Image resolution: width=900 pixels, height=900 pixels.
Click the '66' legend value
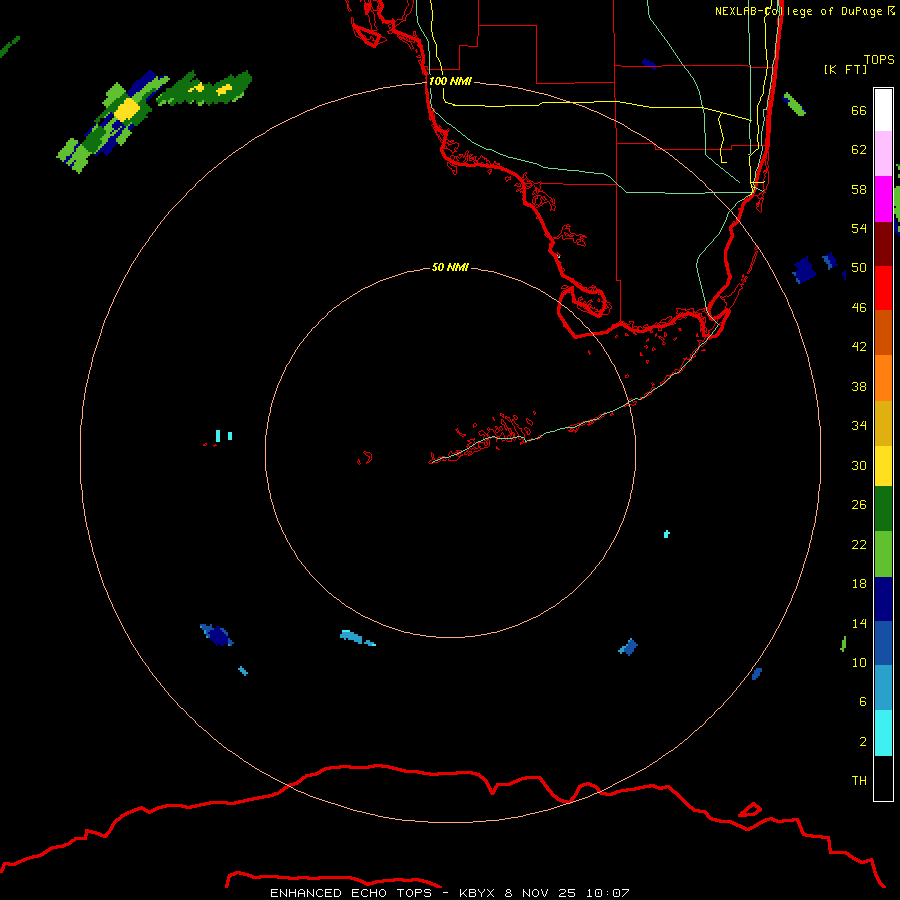[x=859, y=110]
